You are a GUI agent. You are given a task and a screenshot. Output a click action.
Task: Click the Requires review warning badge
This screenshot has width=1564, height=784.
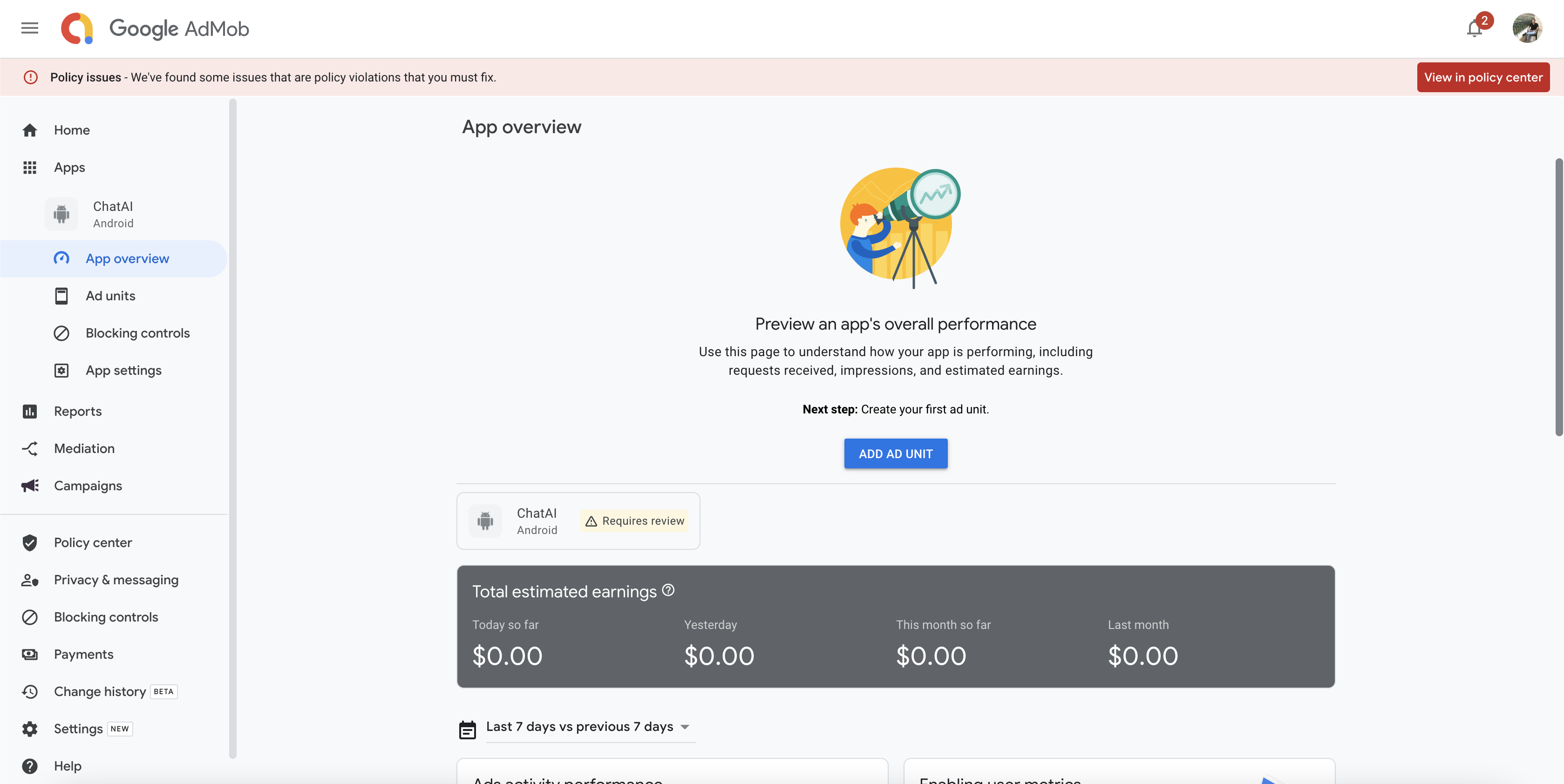(x=634, y=520)
